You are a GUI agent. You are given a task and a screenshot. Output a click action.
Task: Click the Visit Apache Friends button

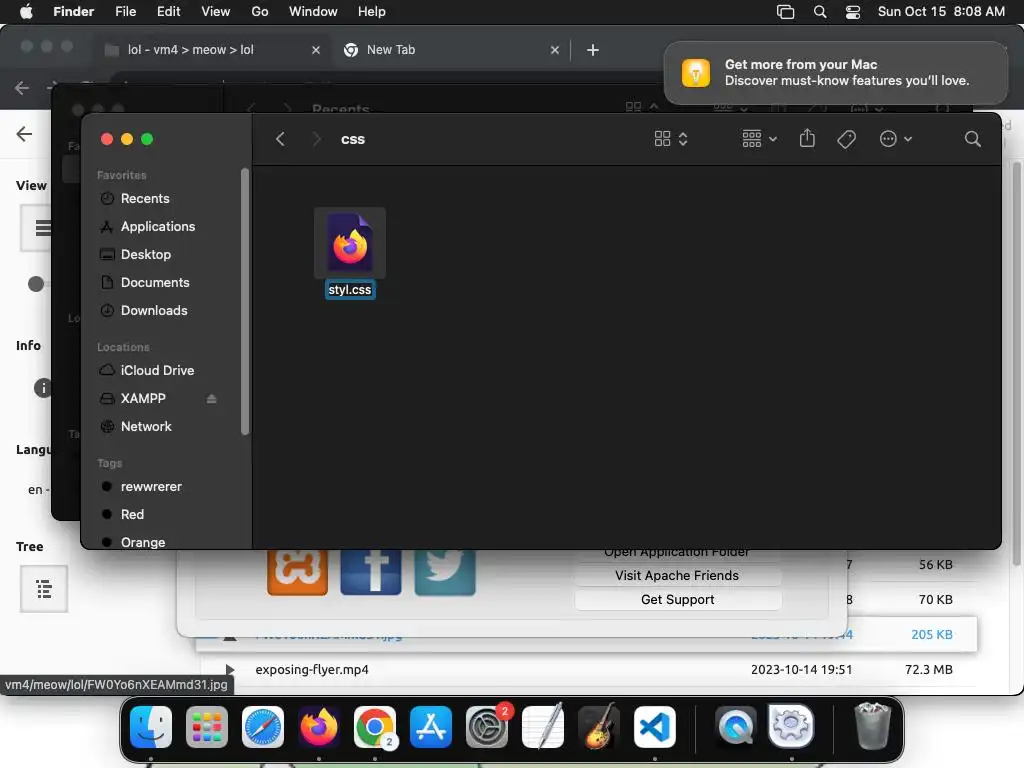coord(677,575)
